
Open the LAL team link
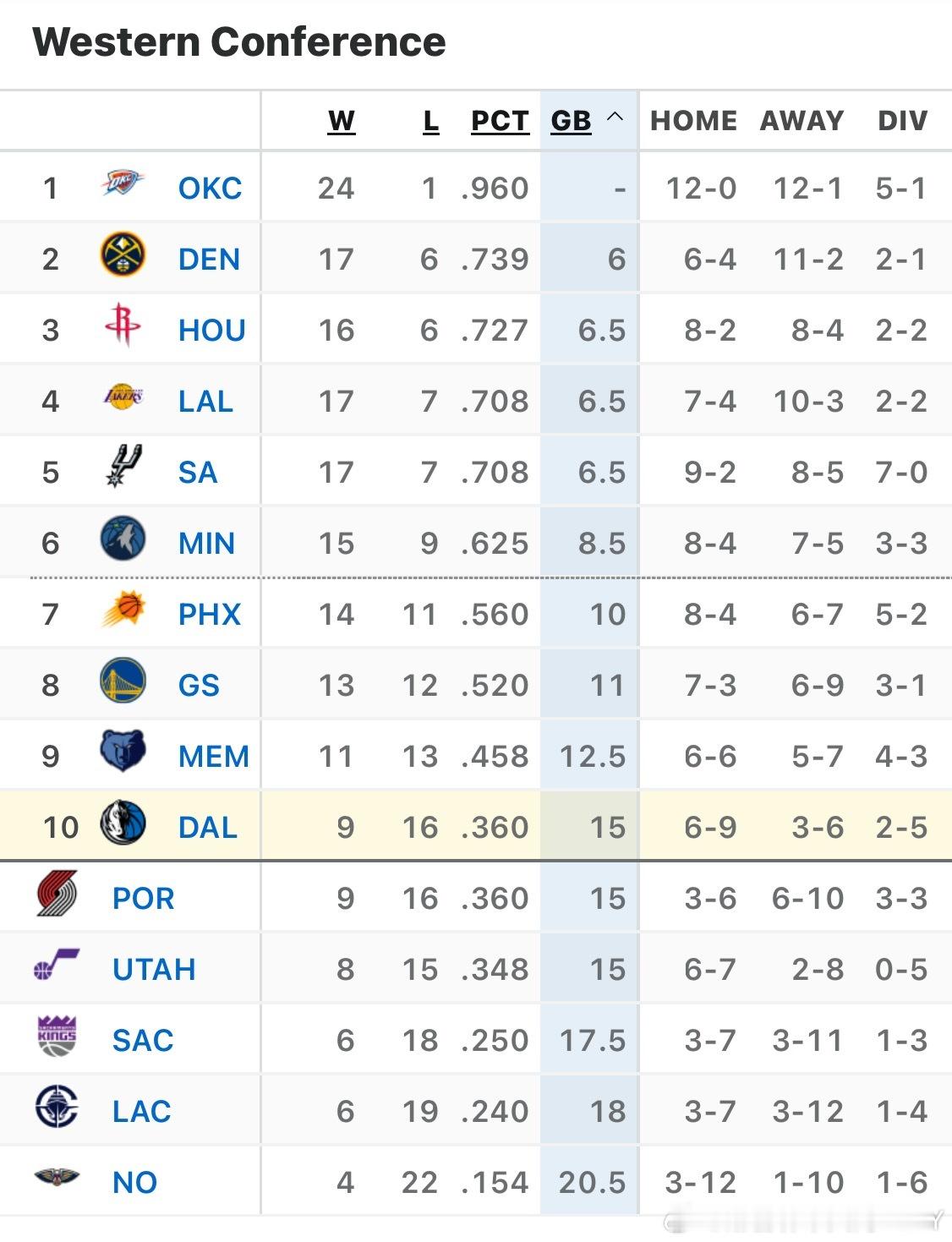click(205, 401)
